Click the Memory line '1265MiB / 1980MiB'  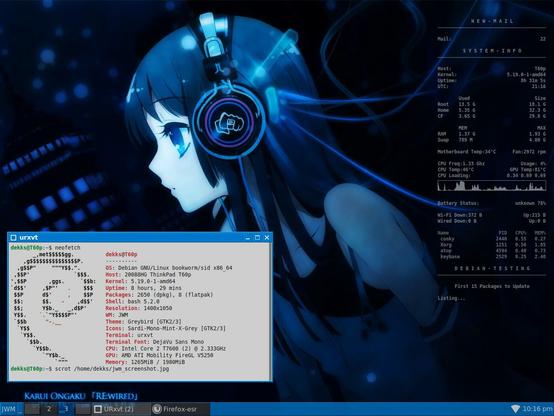[145, 362]
